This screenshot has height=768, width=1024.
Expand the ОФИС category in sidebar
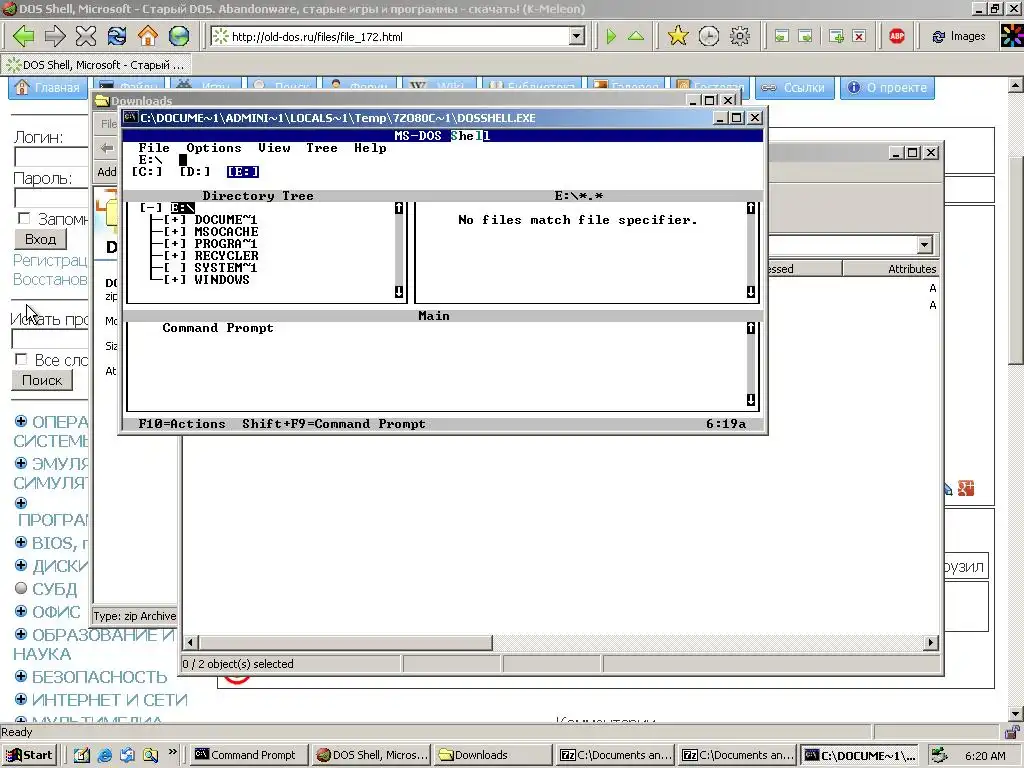21,611
